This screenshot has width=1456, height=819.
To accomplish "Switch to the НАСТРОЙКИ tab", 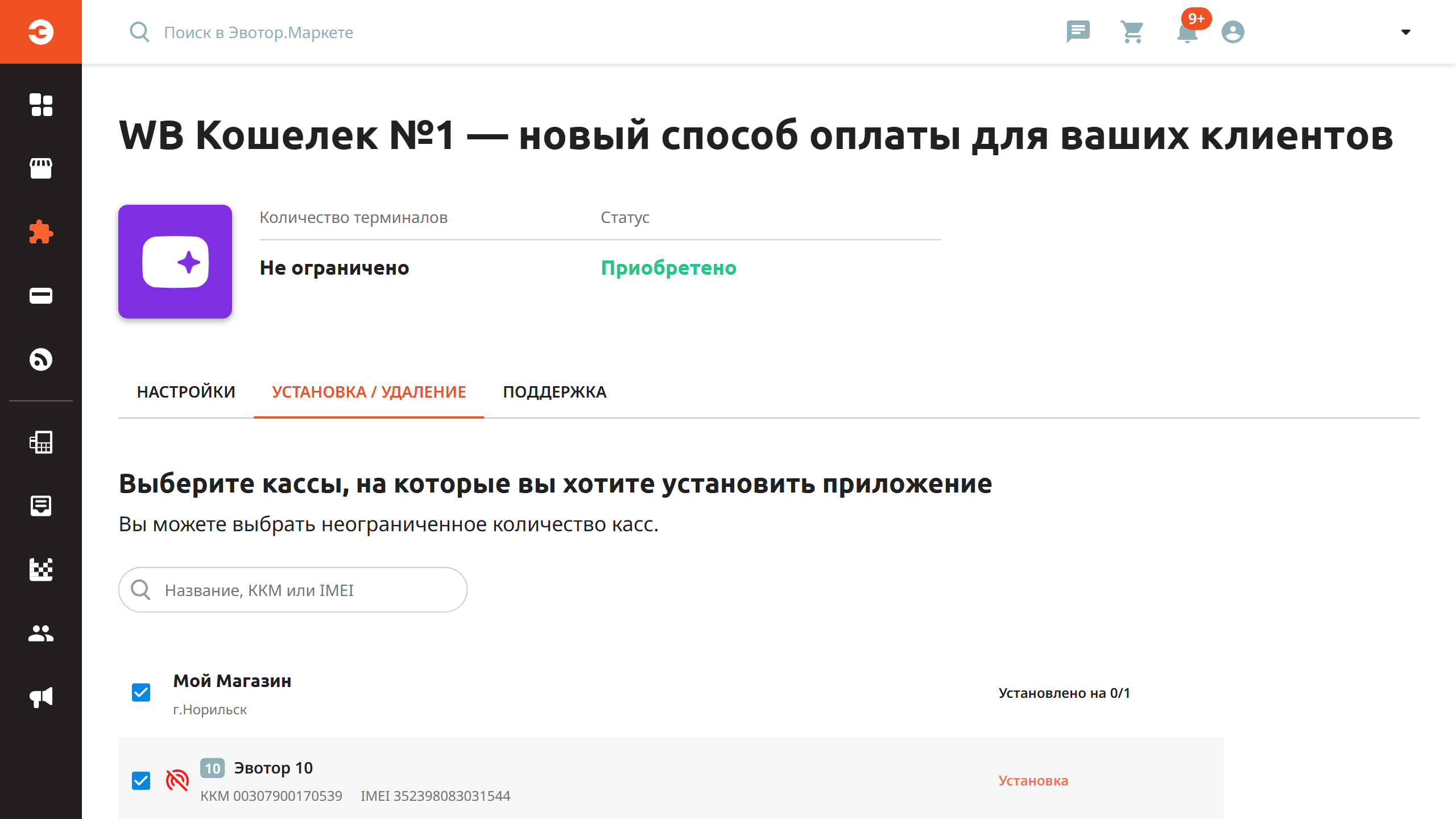I will (186, 392).
